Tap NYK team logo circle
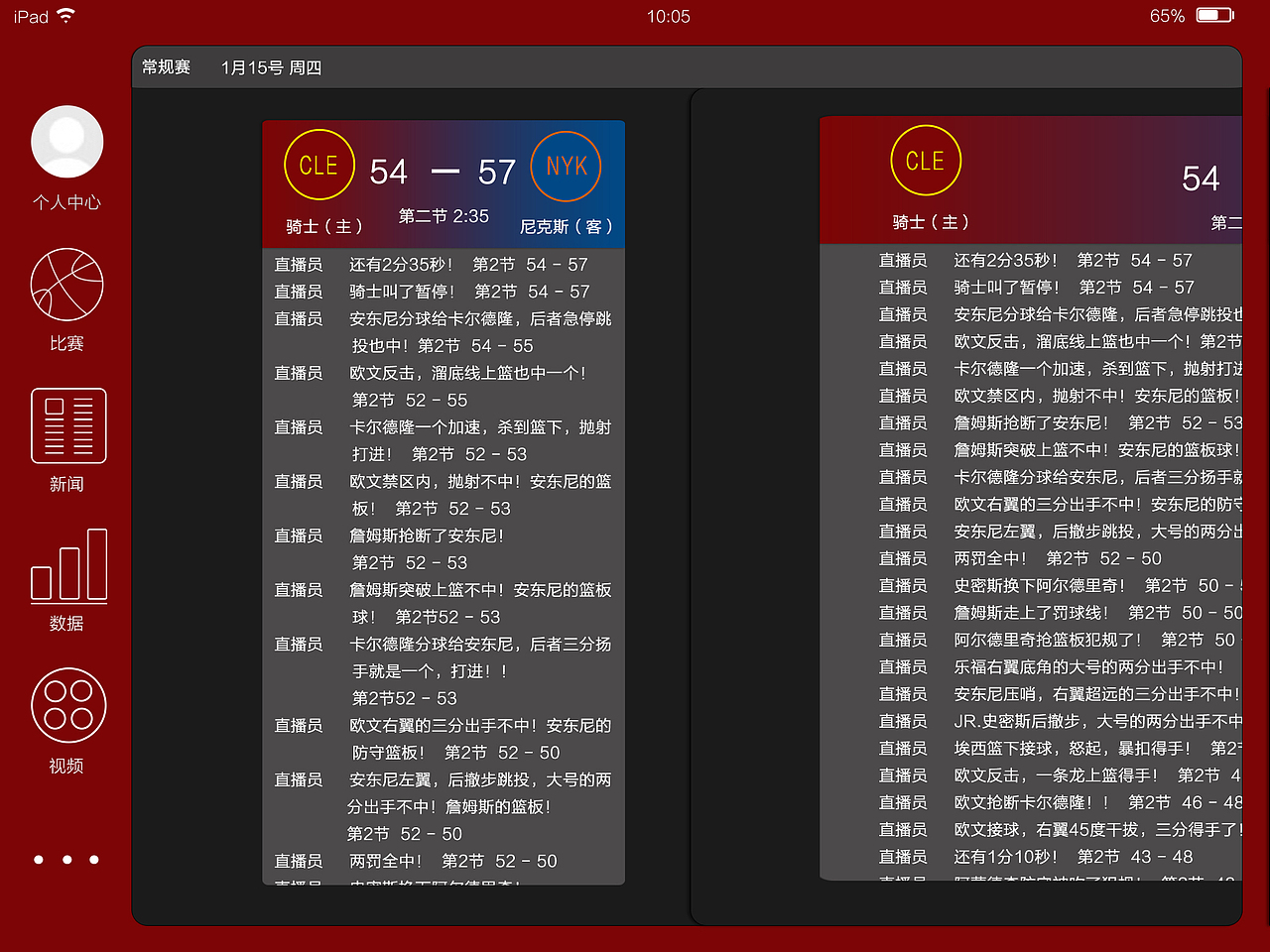The width and height of the screenshot is (1270, 952). point(567,166)
